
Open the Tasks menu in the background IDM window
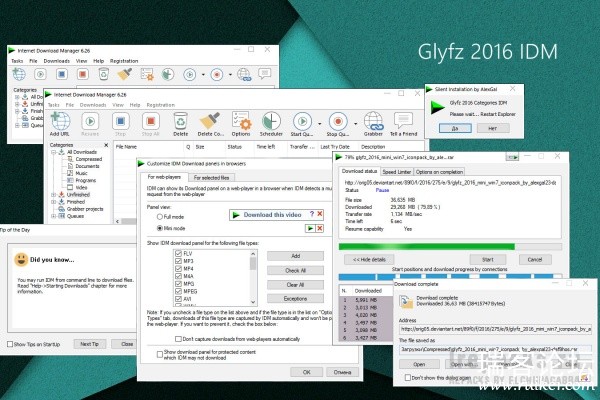17,61
